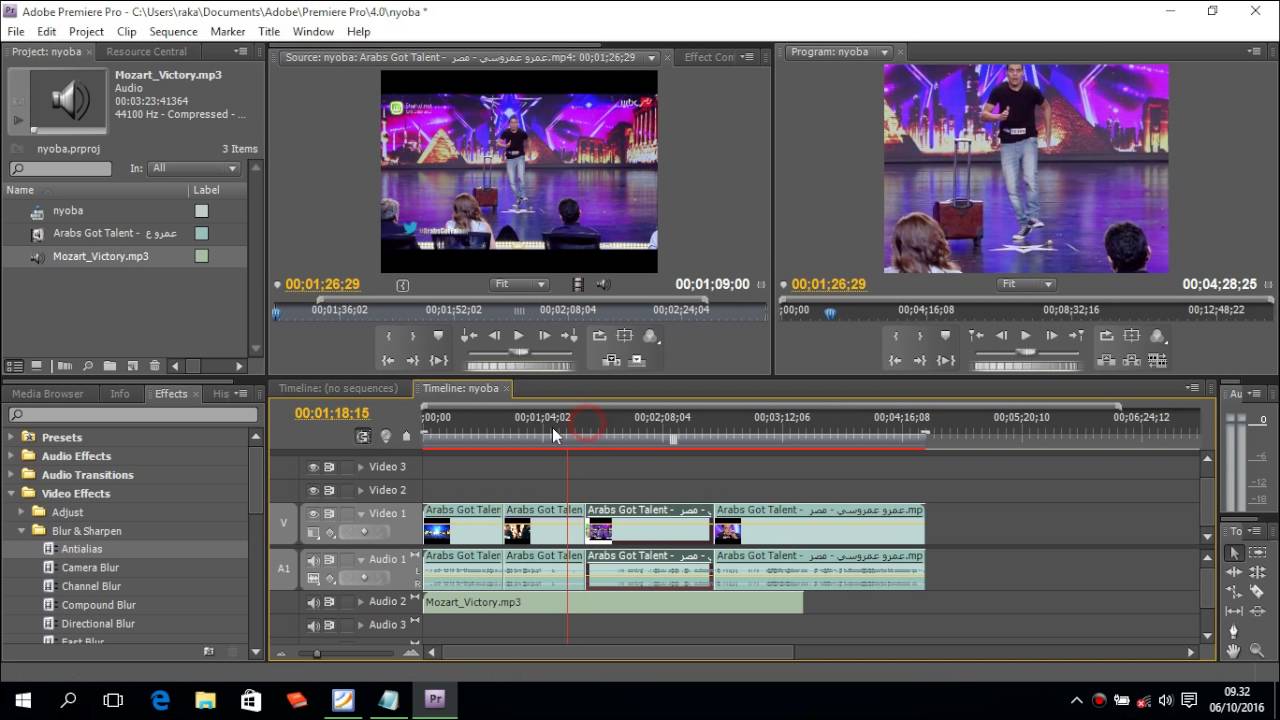Mute the Audio 1 track speaker
Image resolution: width=1280 pixels, height=720 pixels.
(313, 560)
